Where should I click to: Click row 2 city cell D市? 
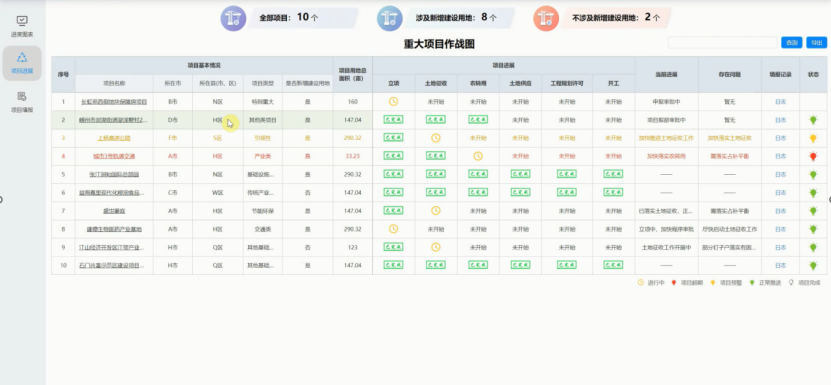(173, 120)
